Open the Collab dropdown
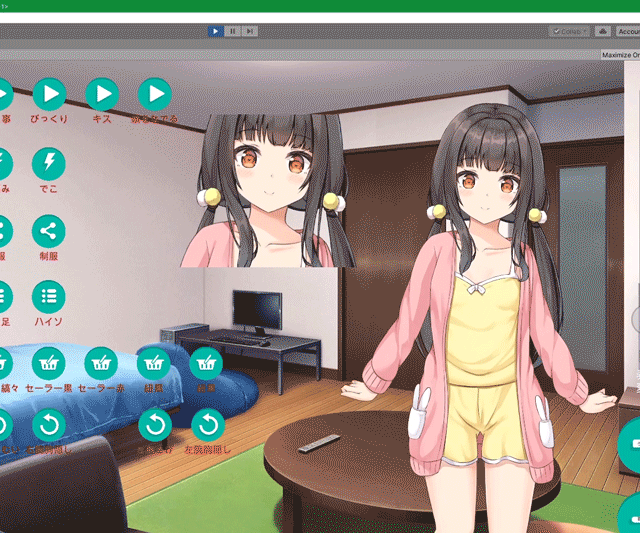The height and width of the screenshot is (533, 640). 569,31
